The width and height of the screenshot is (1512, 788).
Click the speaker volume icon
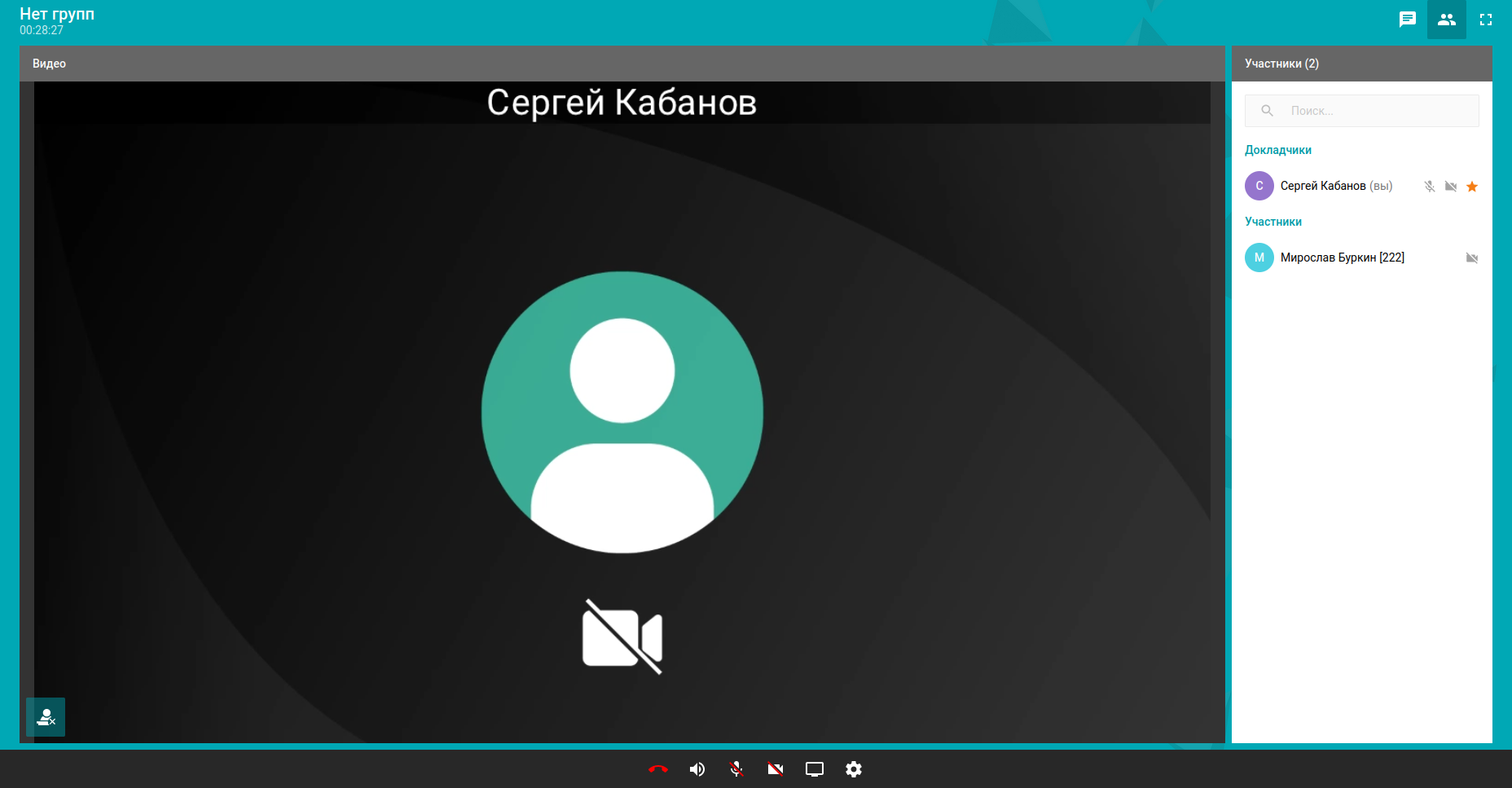tap(697, 769)
